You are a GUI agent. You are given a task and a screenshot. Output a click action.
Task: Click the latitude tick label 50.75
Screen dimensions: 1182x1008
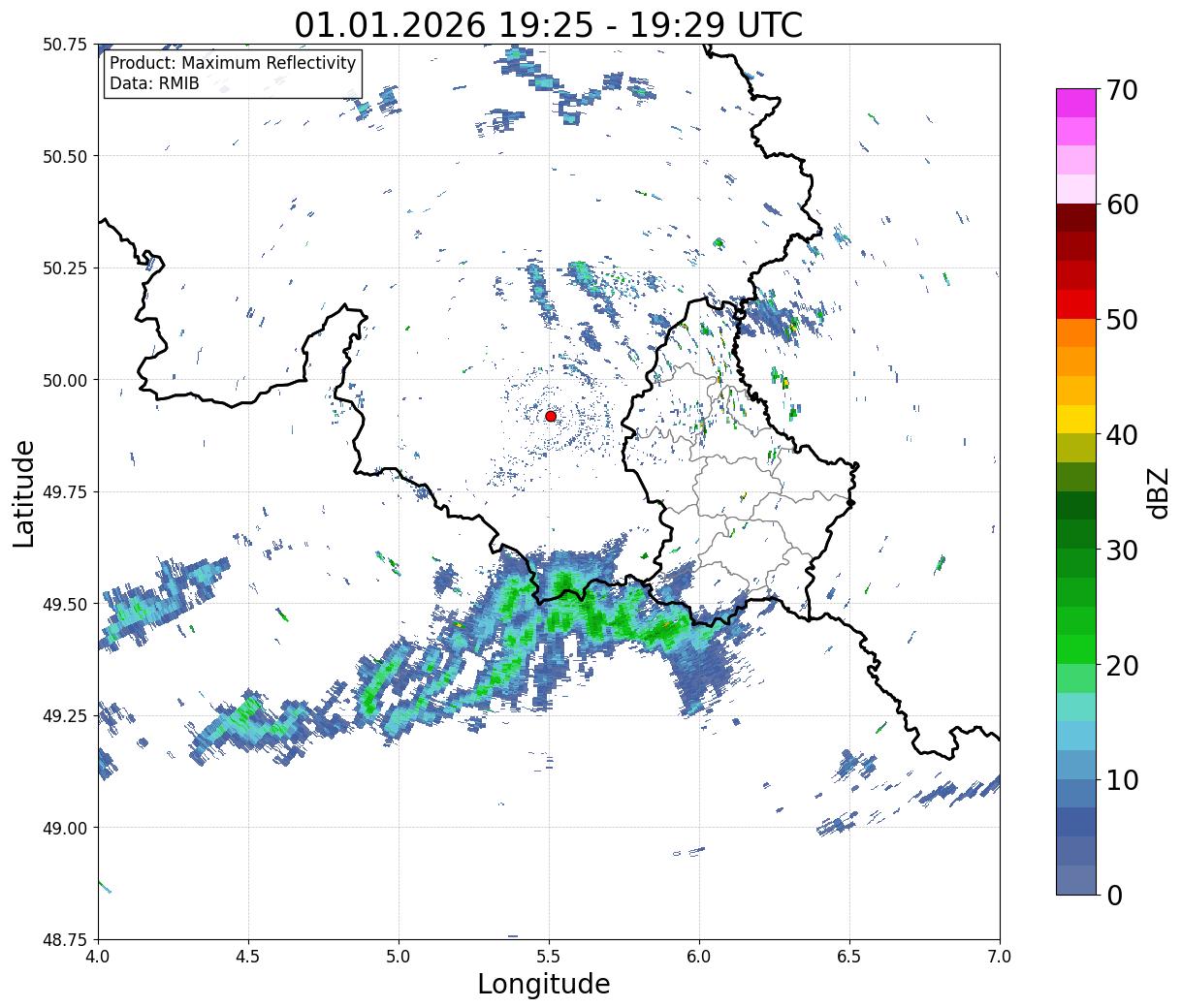tap(65, 45)
